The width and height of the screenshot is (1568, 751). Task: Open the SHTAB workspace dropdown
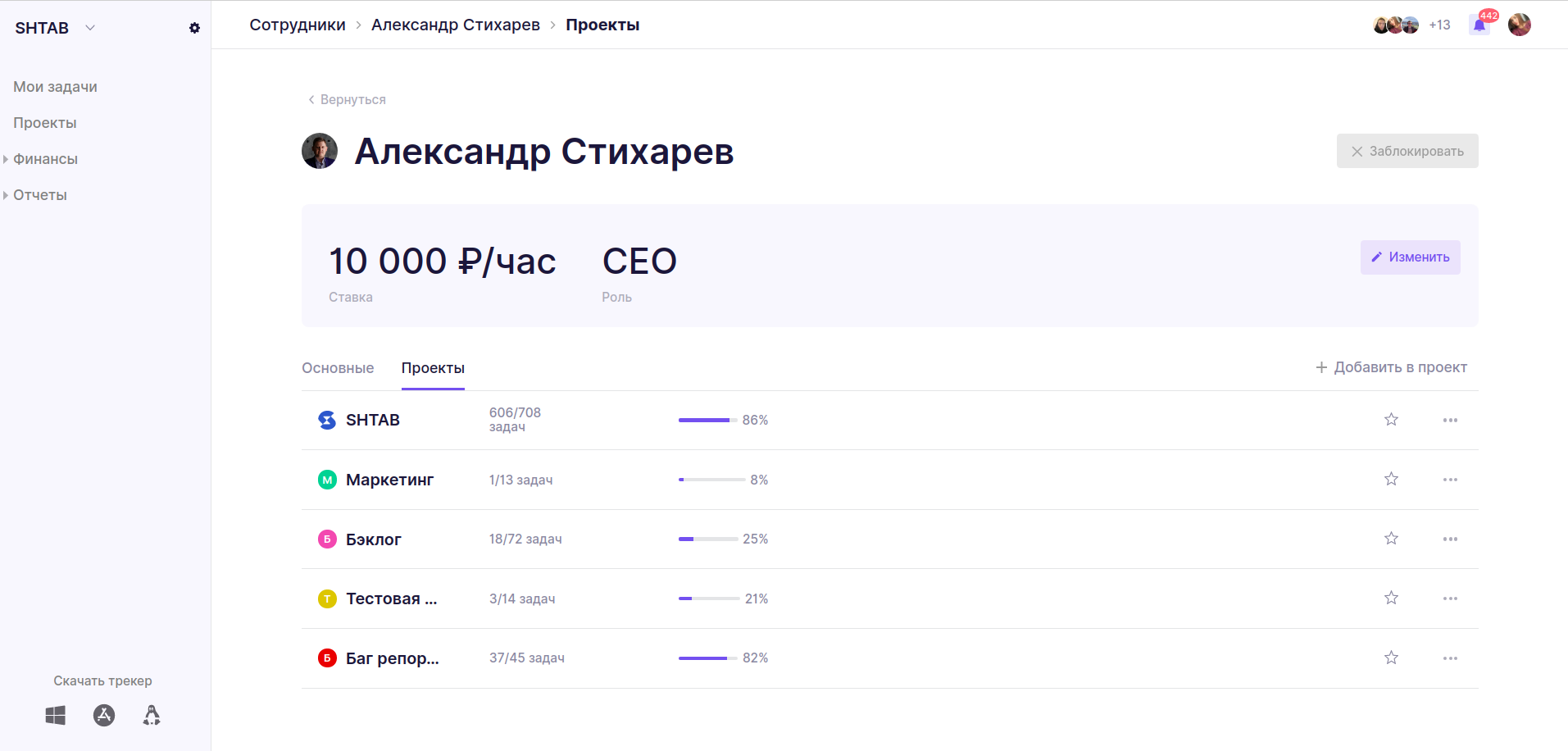click(x=90, y=28)
